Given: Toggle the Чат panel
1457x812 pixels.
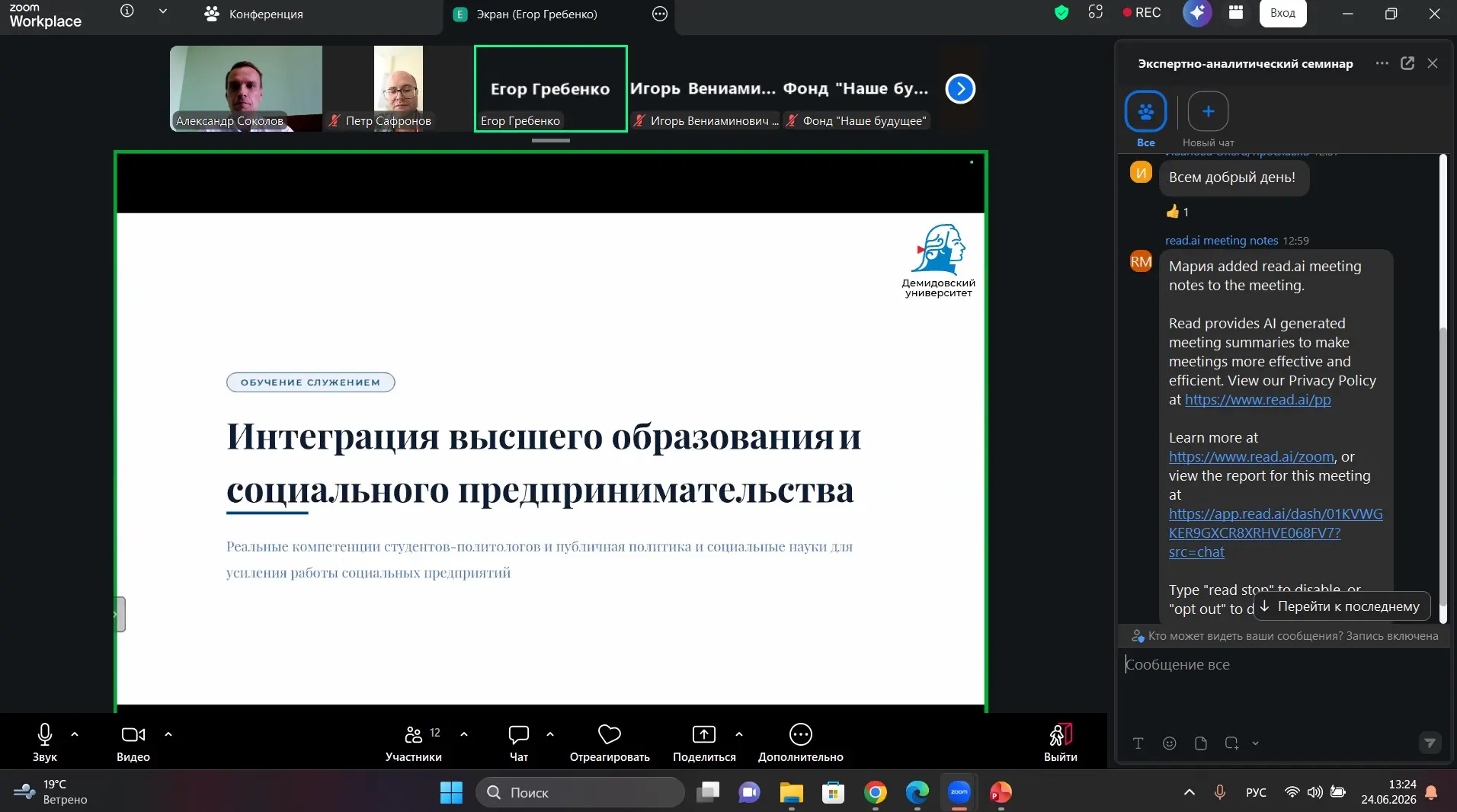Looking at the screenshot, I should point(519,743).
